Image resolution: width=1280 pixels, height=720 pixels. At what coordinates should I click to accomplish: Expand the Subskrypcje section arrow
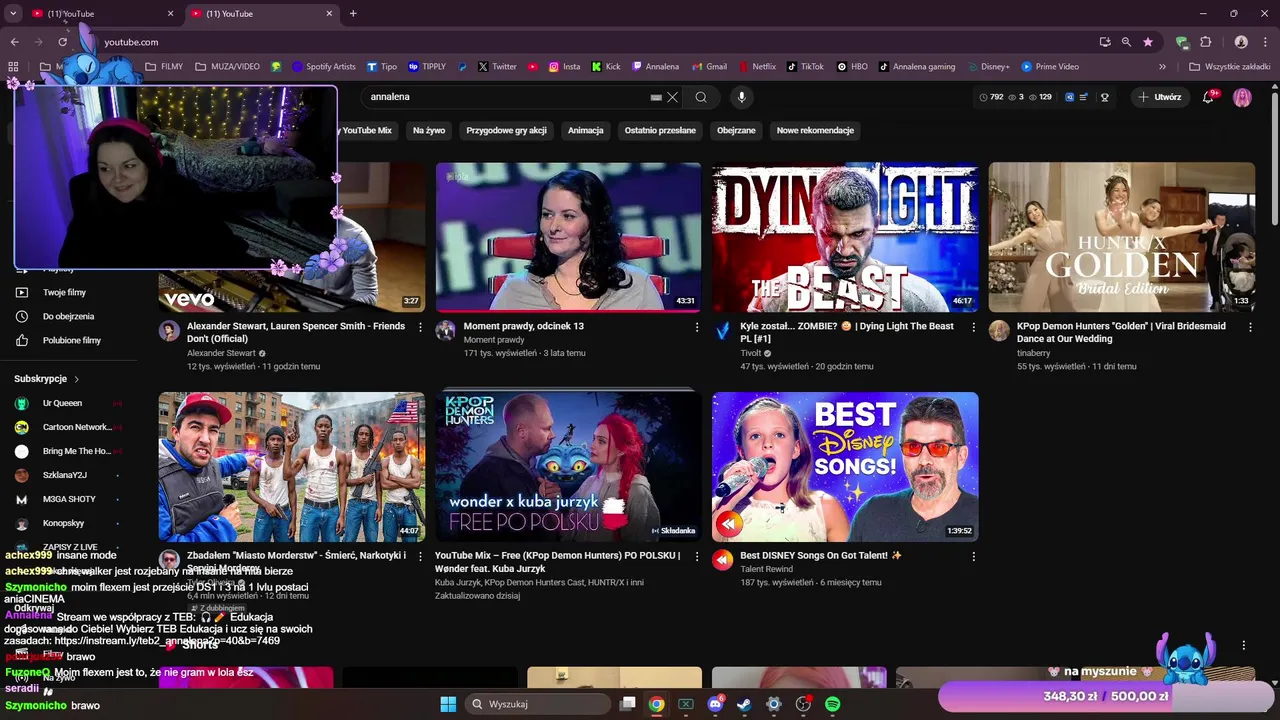click(x=76, y=379)
